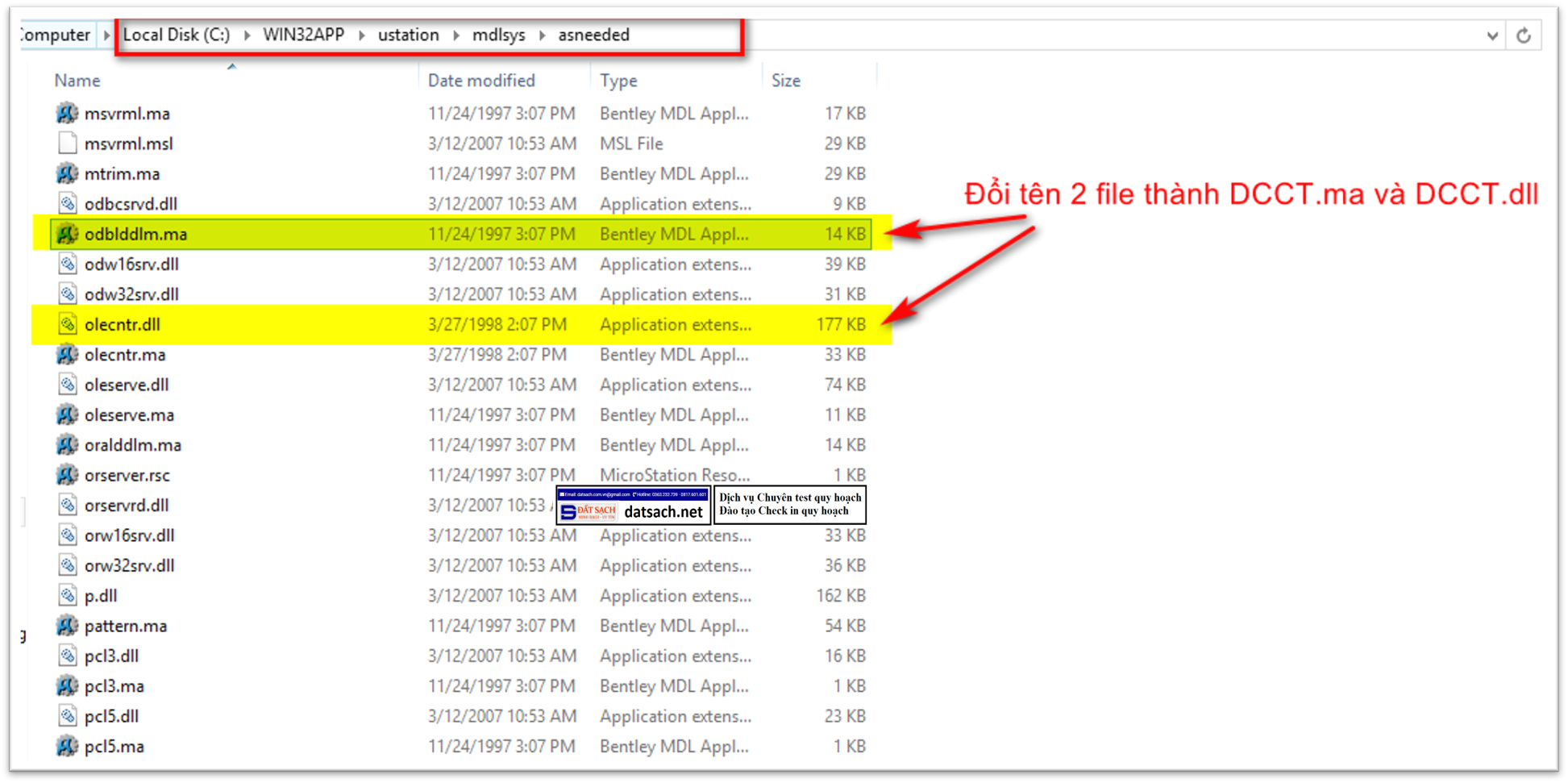Image resolution: width=1568 pixels, height=783 pixels.
Task: Expand the arrow after Local Disk (C:)
Action: 247,35
